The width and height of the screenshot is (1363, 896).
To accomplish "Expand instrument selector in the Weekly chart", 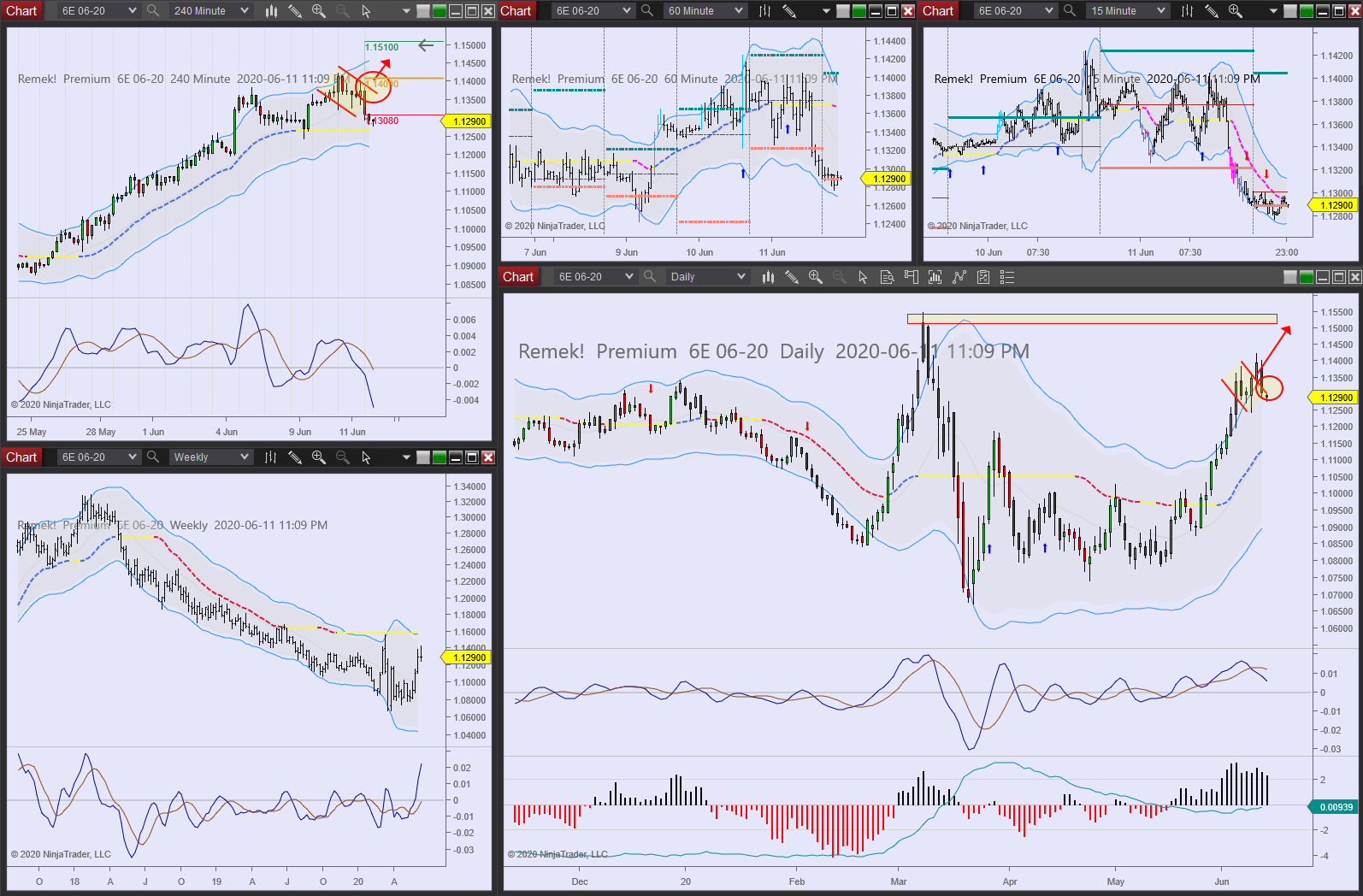I will click(x=98, y=457).
